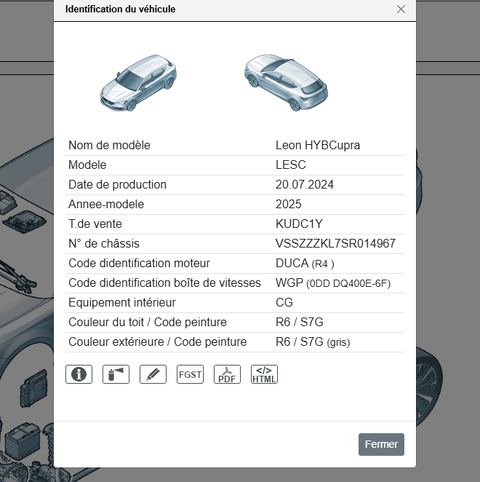Click the Couleur extérieure value with gris
Image resolution: width=480 pixels, height=482 pixels.
[x=313, y=342]
